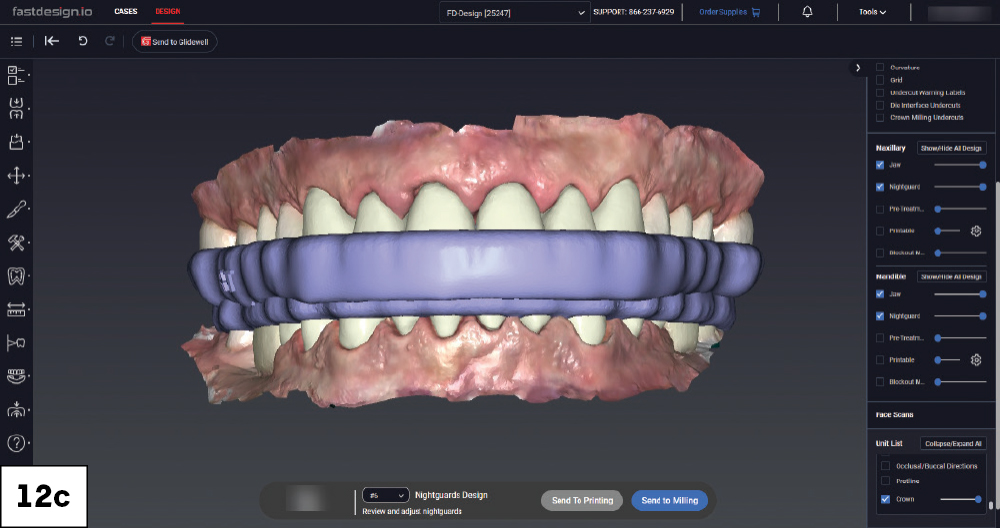This screenshot has height=528, width=1000.
Task: Choose the ruler measurement tool
Action: pyautogui.click(x=16, y=309)
